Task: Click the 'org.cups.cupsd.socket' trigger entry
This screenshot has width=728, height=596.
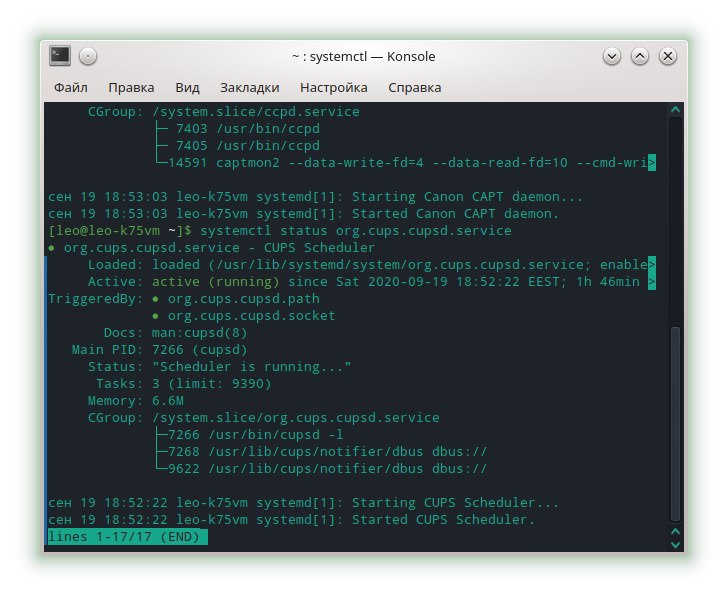Action: pos(251,316)
